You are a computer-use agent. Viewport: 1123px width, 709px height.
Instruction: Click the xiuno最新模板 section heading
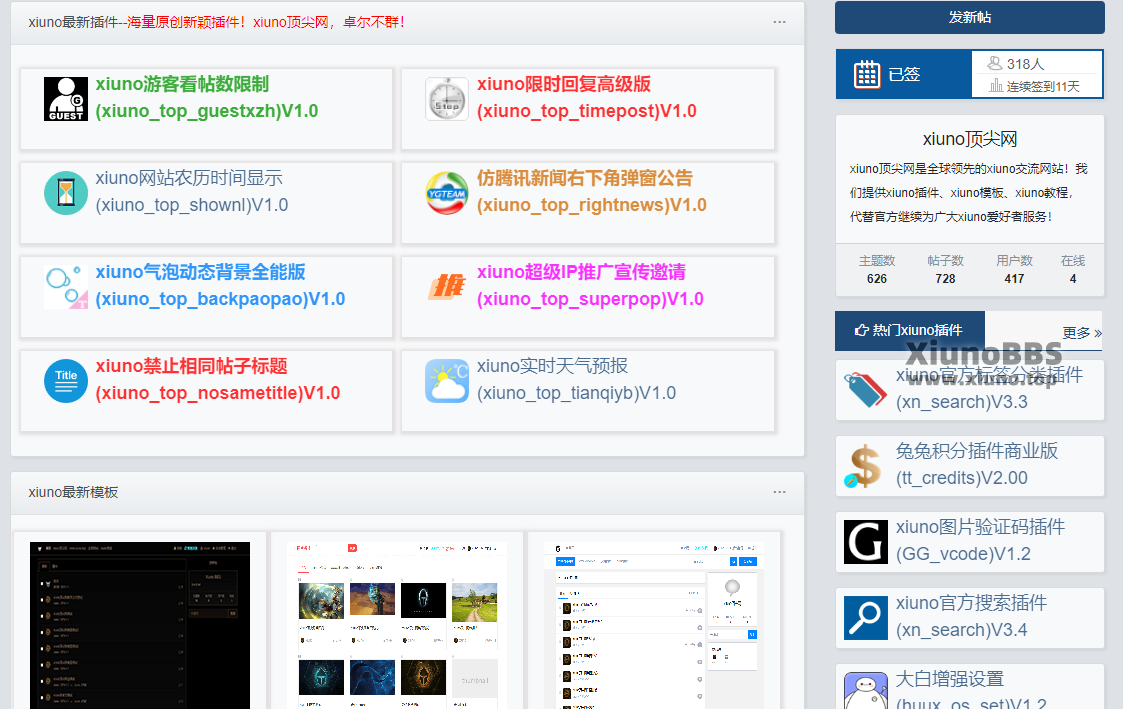(x=73, y=492)
